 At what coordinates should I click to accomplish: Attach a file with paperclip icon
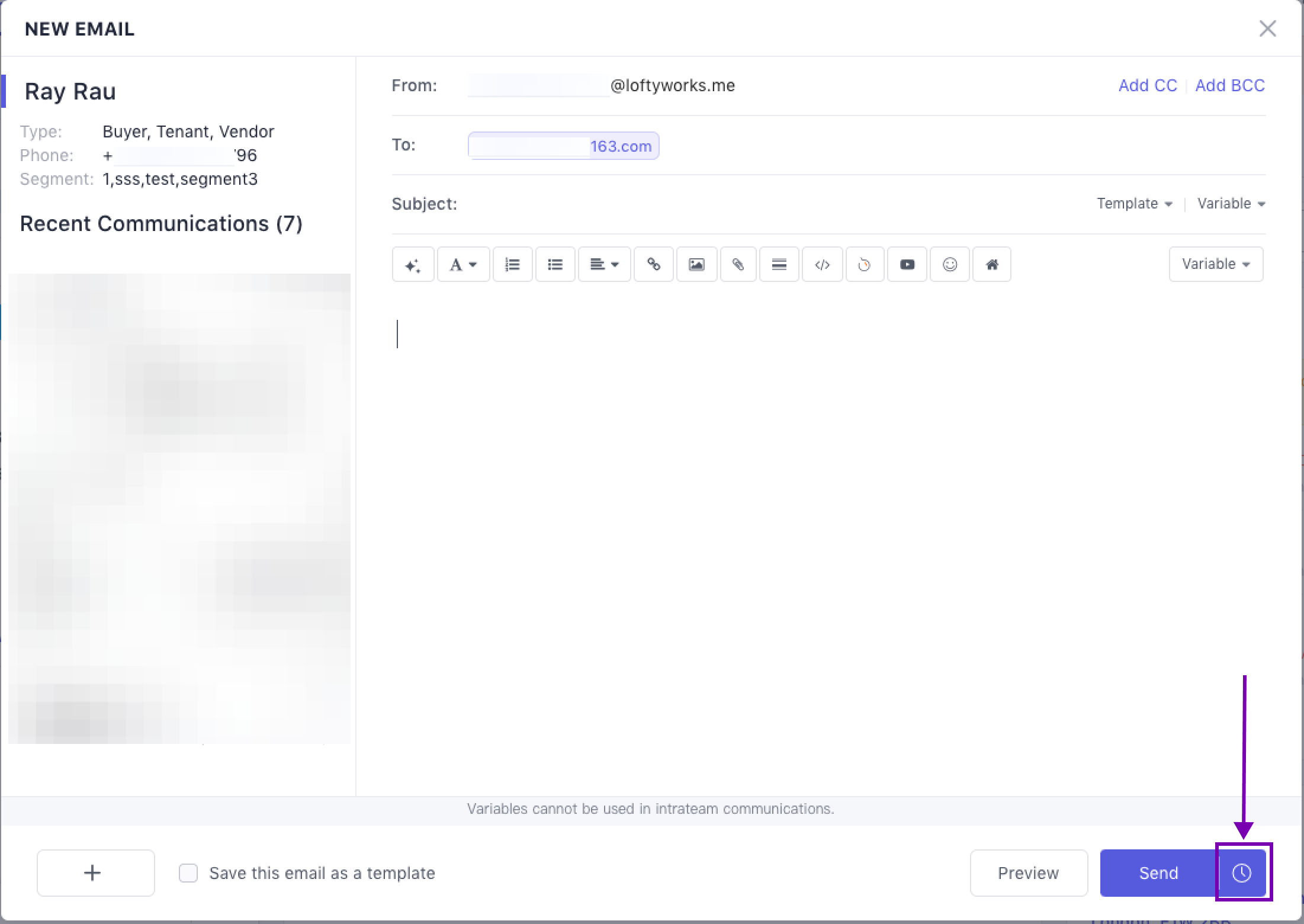(738, 264)
